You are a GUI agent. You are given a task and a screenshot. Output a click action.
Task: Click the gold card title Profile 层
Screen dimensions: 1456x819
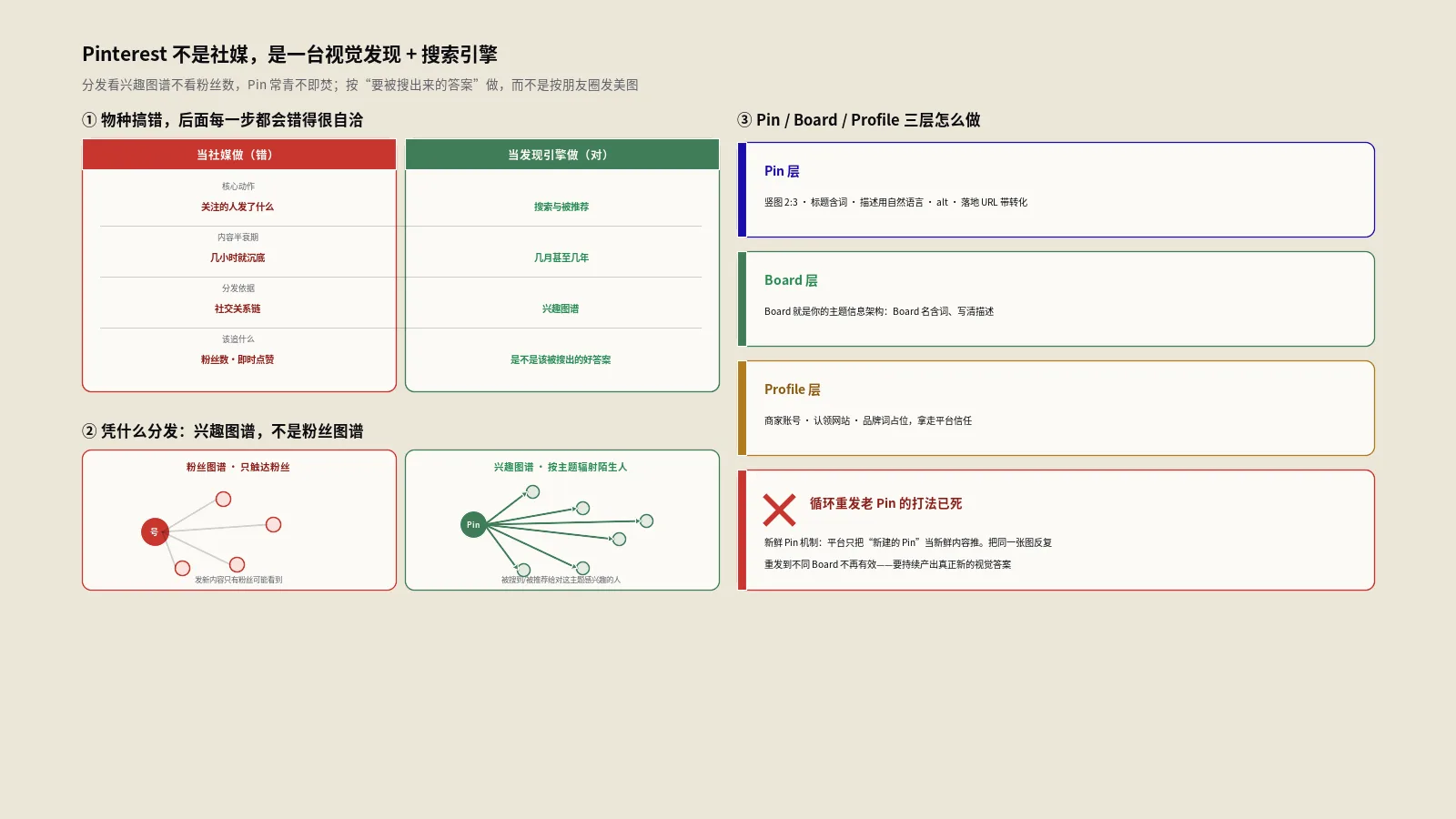[793, 389]
